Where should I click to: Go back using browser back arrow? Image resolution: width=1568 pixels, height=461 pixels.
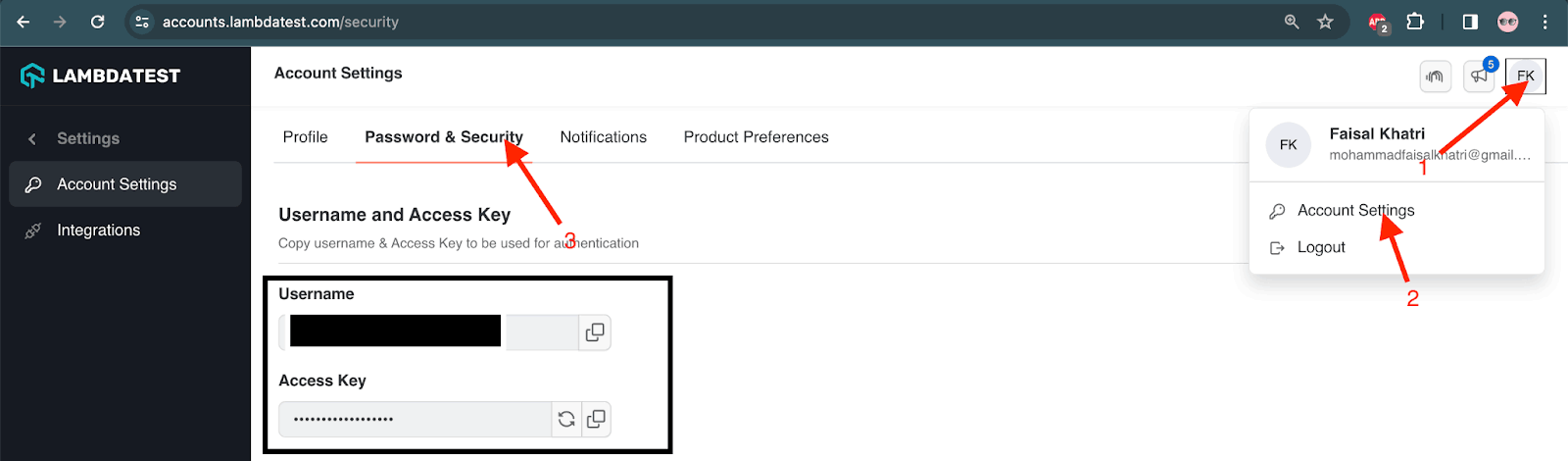point(24,22)
